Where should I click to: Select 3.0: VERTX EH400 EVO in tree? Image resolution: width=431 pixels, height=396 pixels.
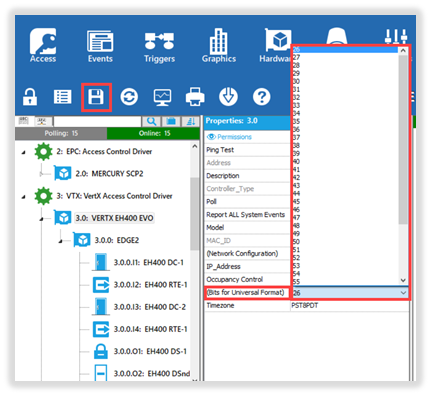click(114, 218)
